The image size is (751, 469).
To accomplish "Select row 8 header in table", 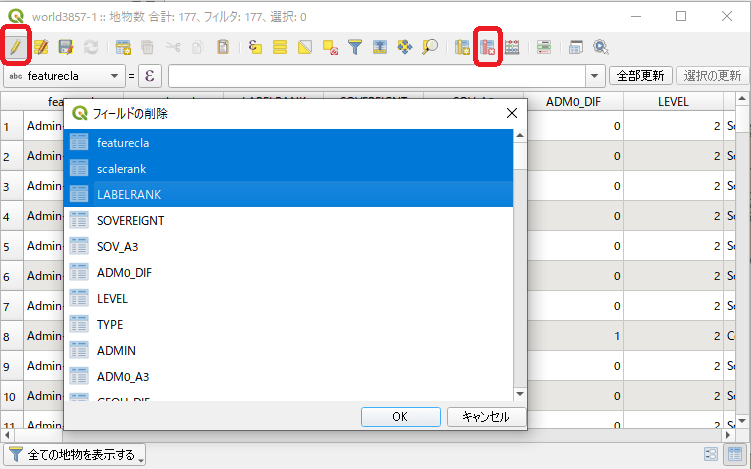I will coord(12,336).
